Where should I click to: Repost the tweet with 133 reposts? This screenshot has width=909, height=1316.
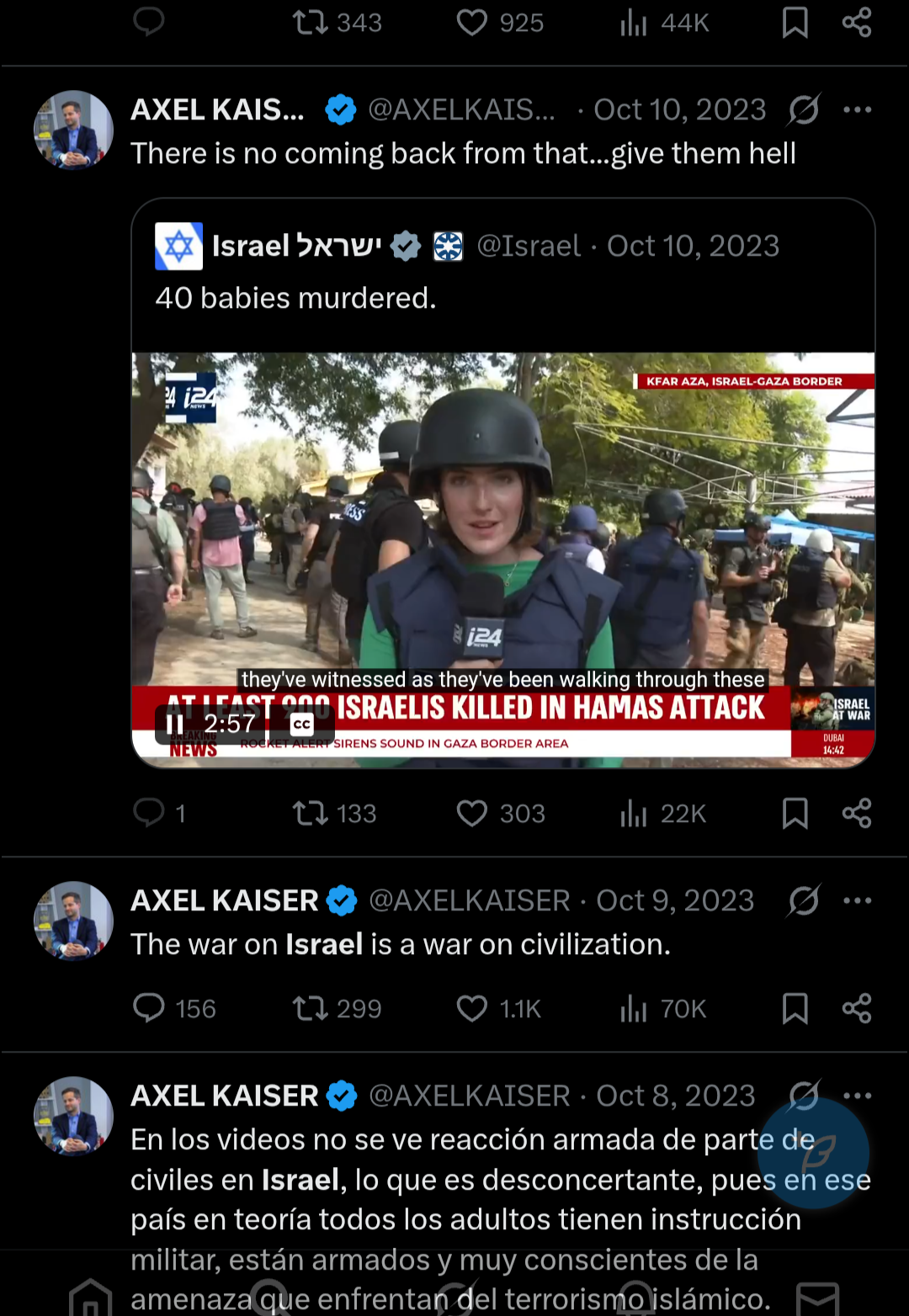point(310,813)
